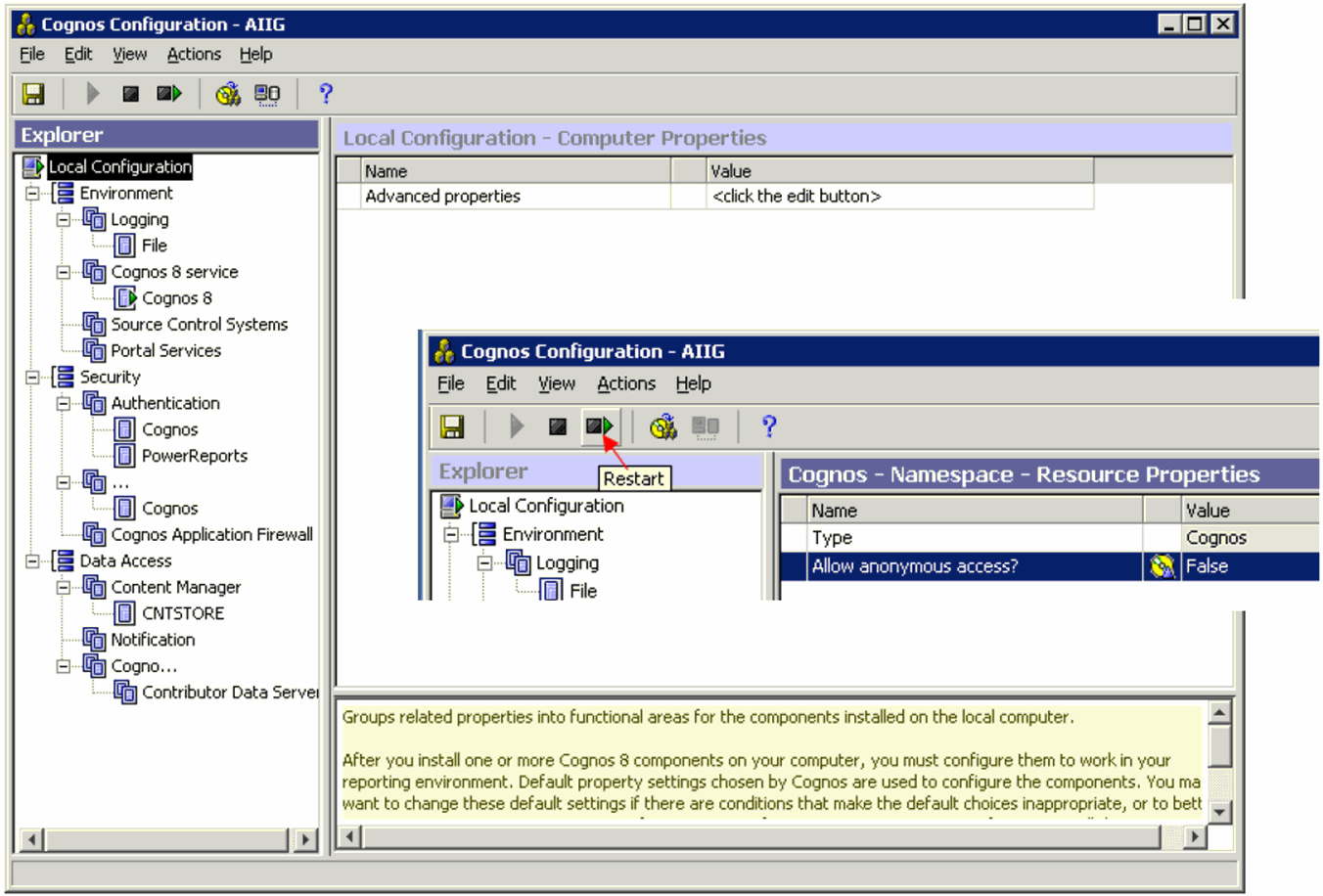This screenshot has height=896, width=1323.
Task: Collapse Environment in the inset window's Explorer
Action: click(x=451, y=535)
